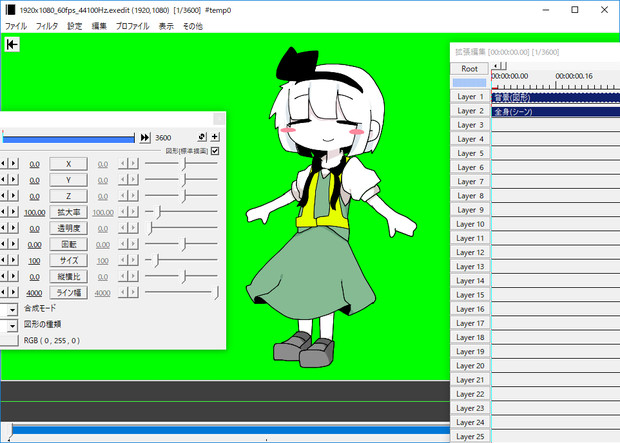The height and width of the screenshot is (443, 620).
Task: Click the jump-to-start arrow icon in preview
Action: 13,45
